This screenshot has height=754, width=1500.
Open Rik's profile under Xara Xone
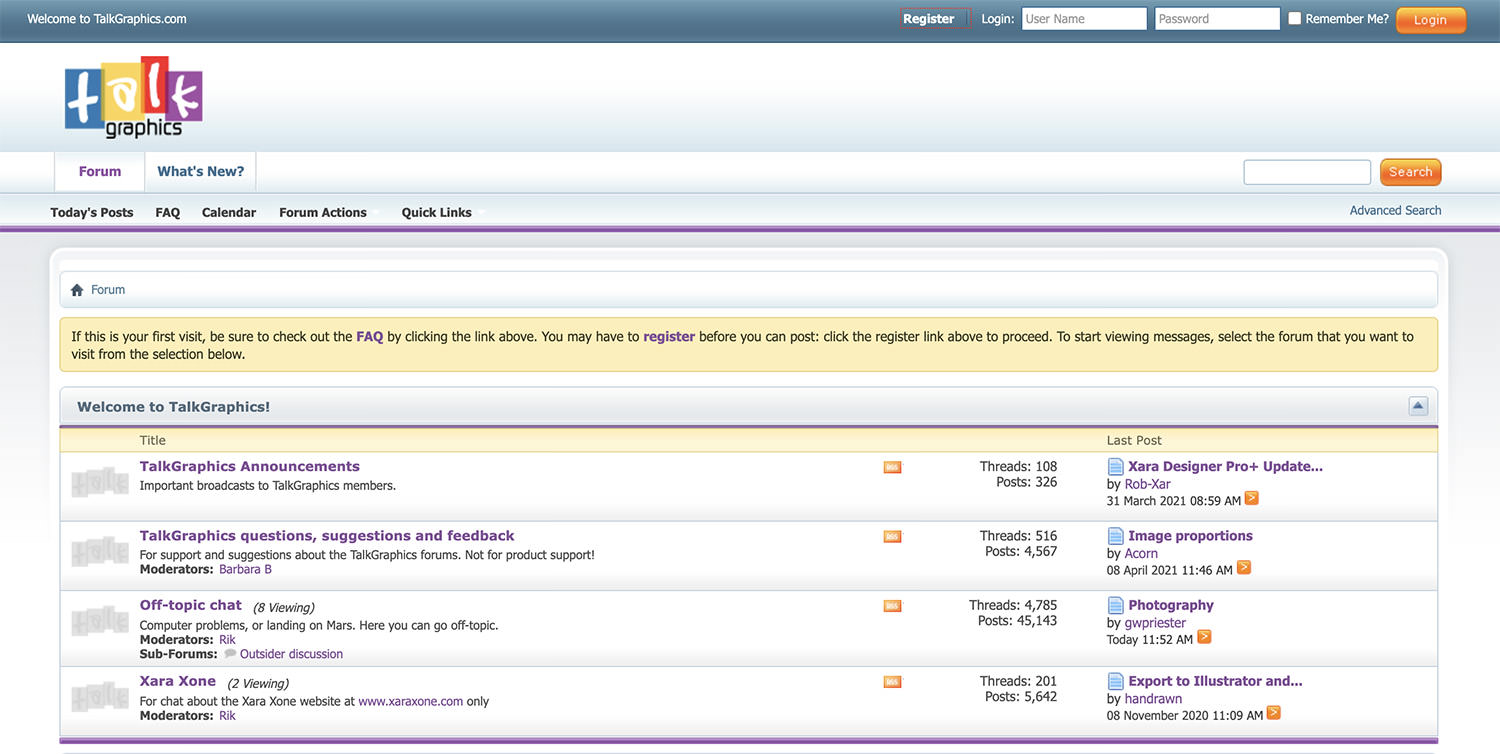point(227,716)
